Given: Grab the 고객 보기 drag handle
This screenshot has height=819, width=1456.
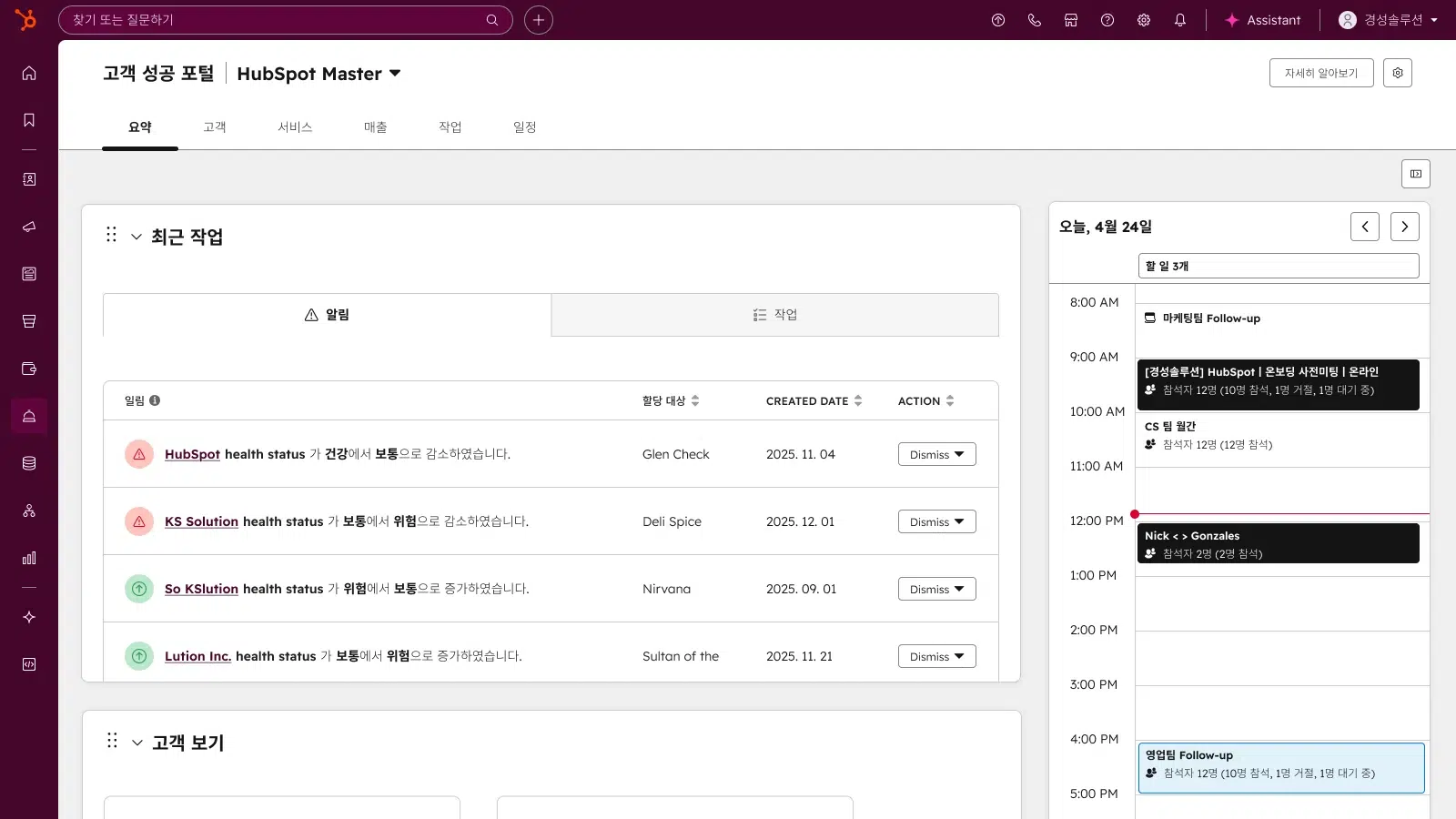Looking at the screenshot, I should tap(112, 741).
